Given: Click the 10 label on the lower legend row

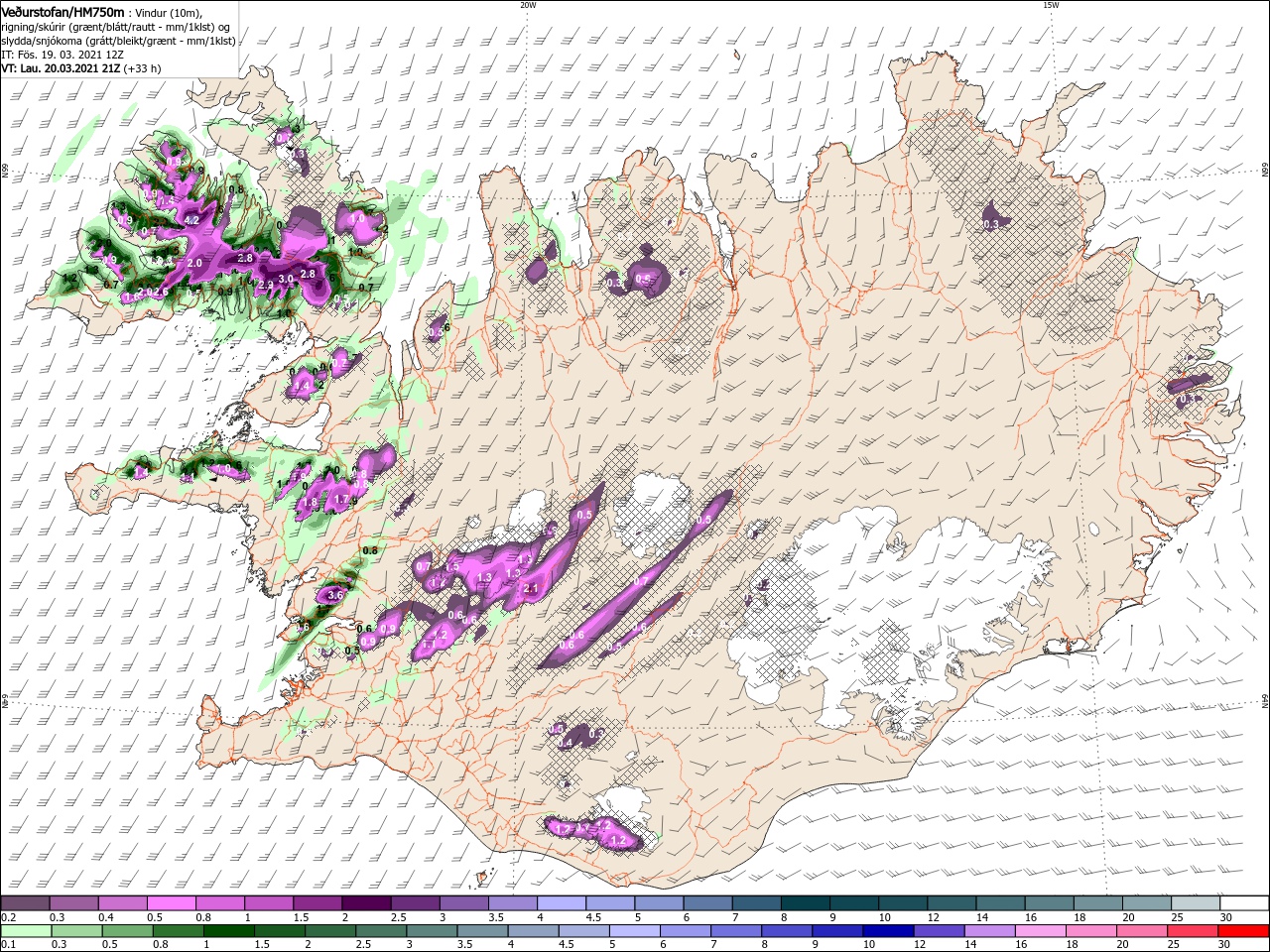Looking at the screenshot, I should coord(868,946).
